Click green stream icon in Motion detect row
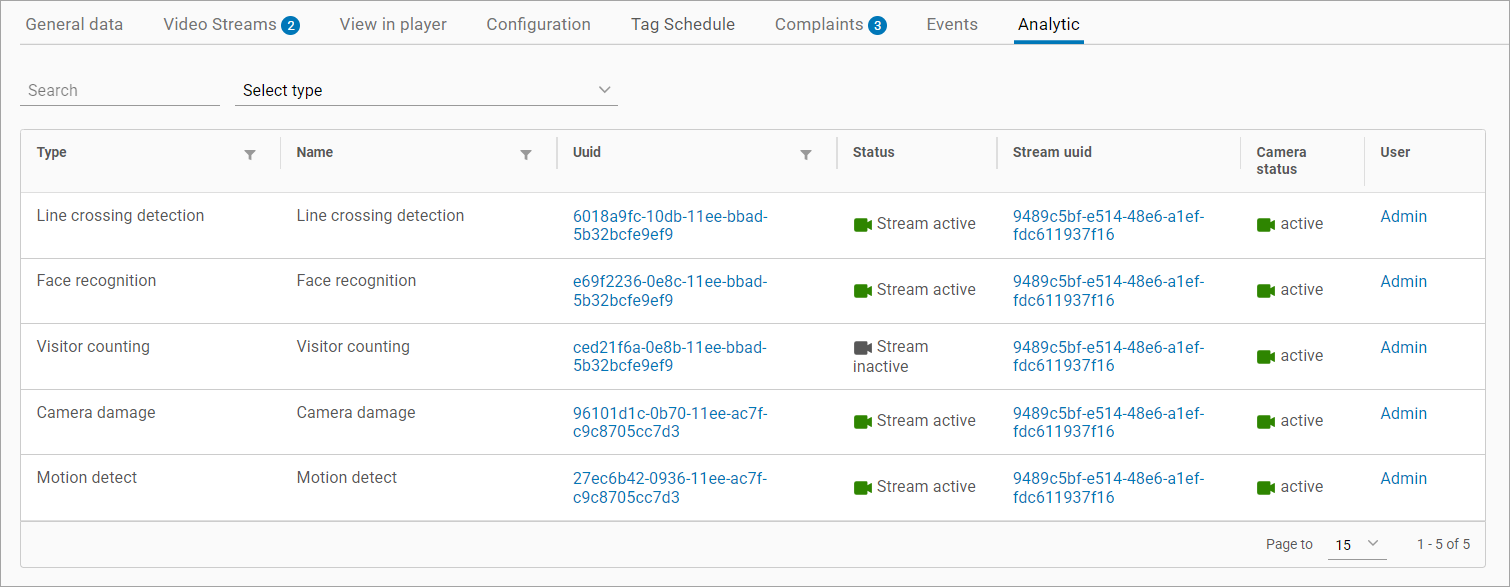 point(862,488)
